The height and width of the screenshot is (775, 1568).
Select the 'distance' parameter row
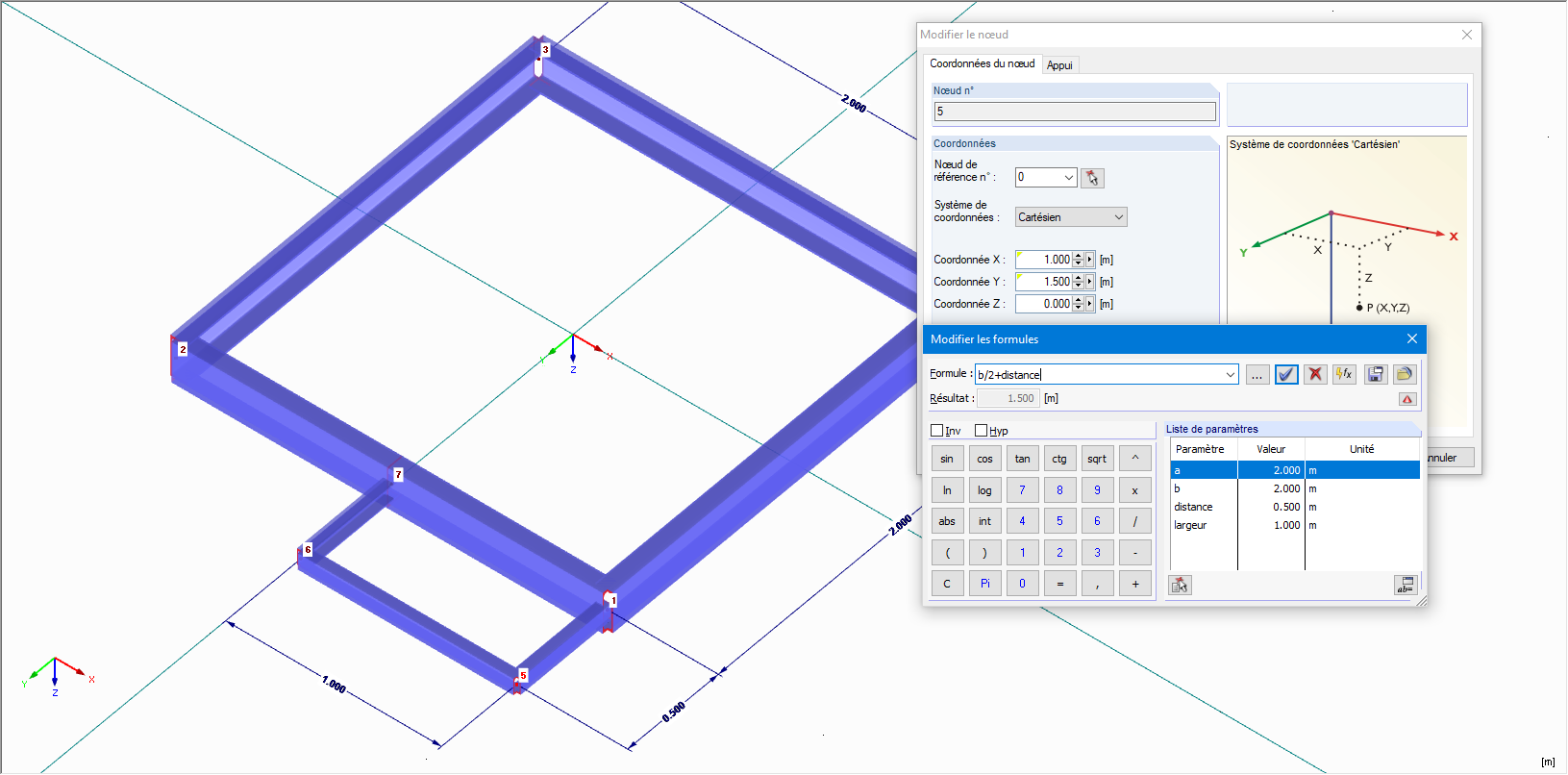(1295, 507)
